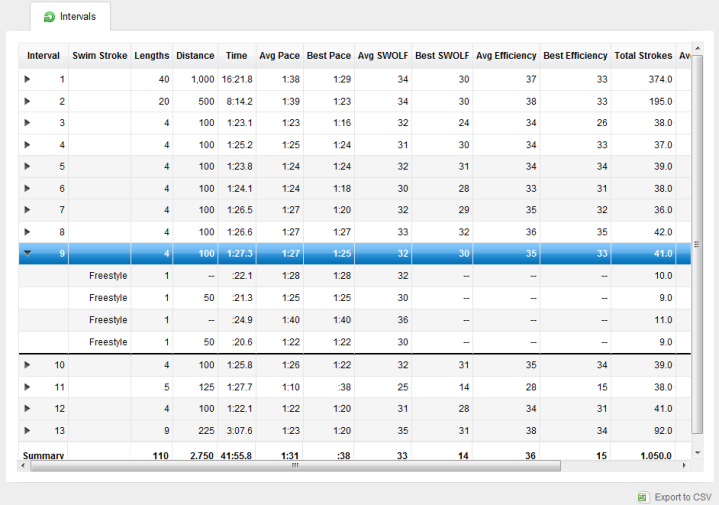Expand interval 12 row

27,408
